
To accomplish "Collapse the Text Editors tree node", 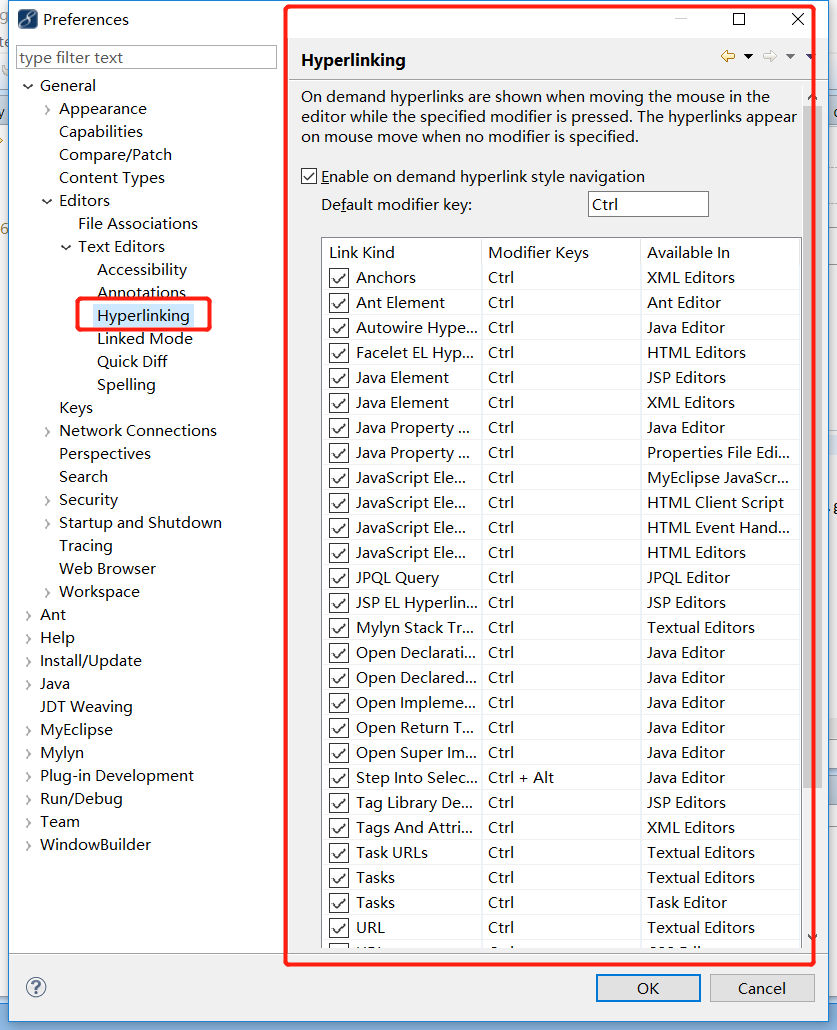I will coord(66,247).
